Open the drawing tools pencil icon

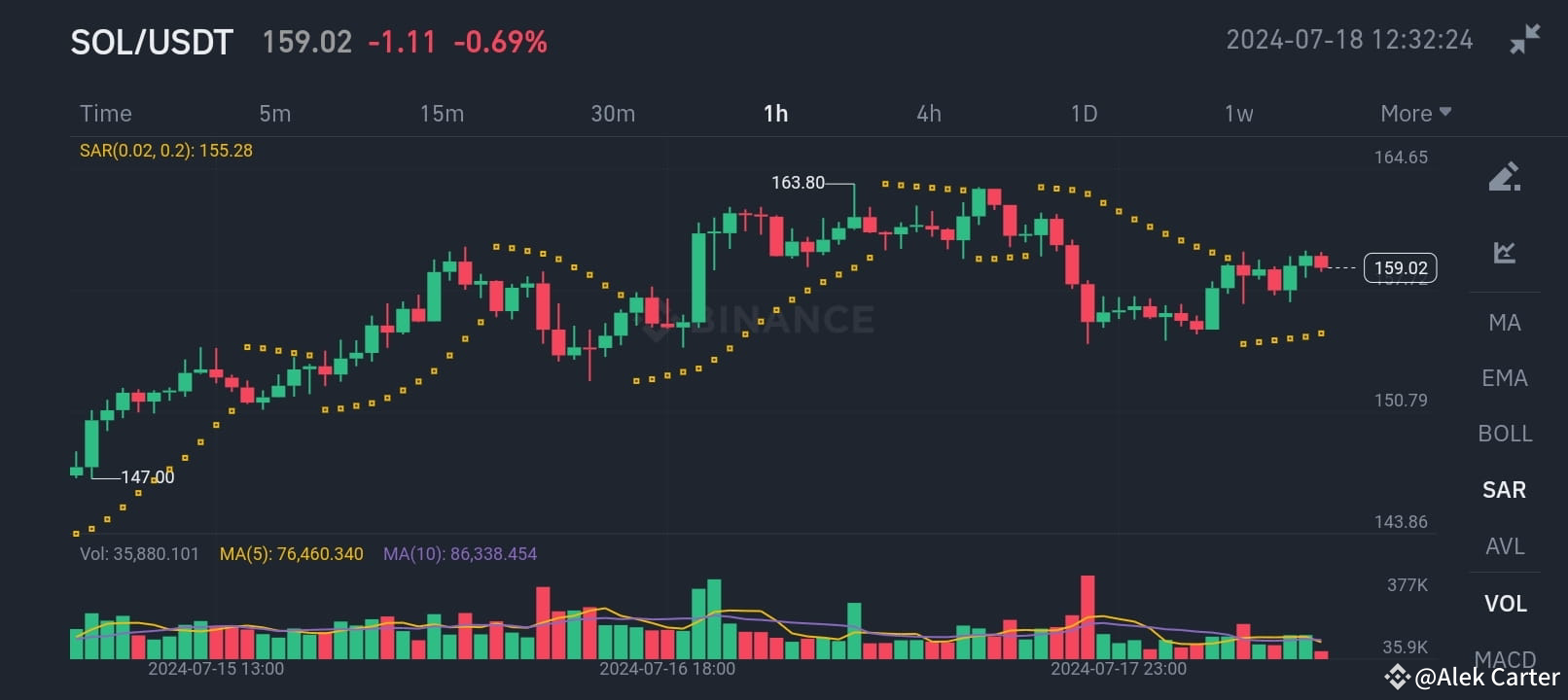[1505, 175]
